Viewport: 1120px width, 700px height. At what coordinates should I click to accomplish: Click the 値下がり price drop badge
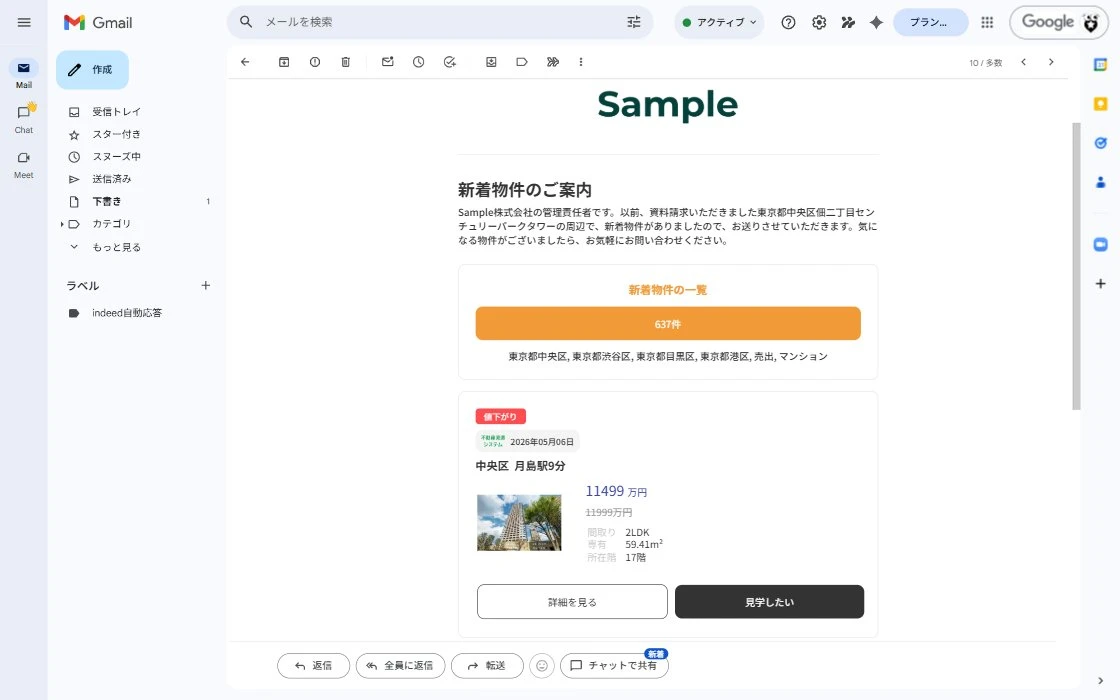click(x=501, y=416)
